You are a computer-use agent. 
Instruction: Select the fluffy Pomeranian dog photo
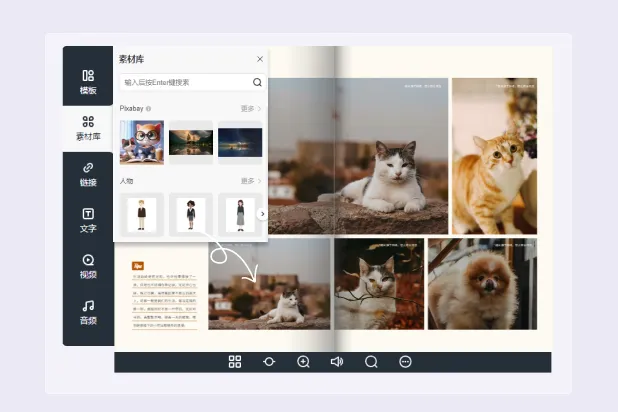pyautogui.click(x=482, y=284)
